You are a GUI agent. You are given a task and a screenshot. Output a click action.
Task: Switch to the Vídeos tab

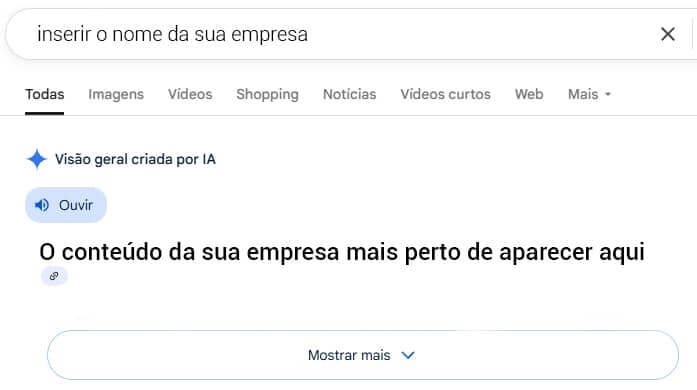pyautogui.click(x=190, y=94)
